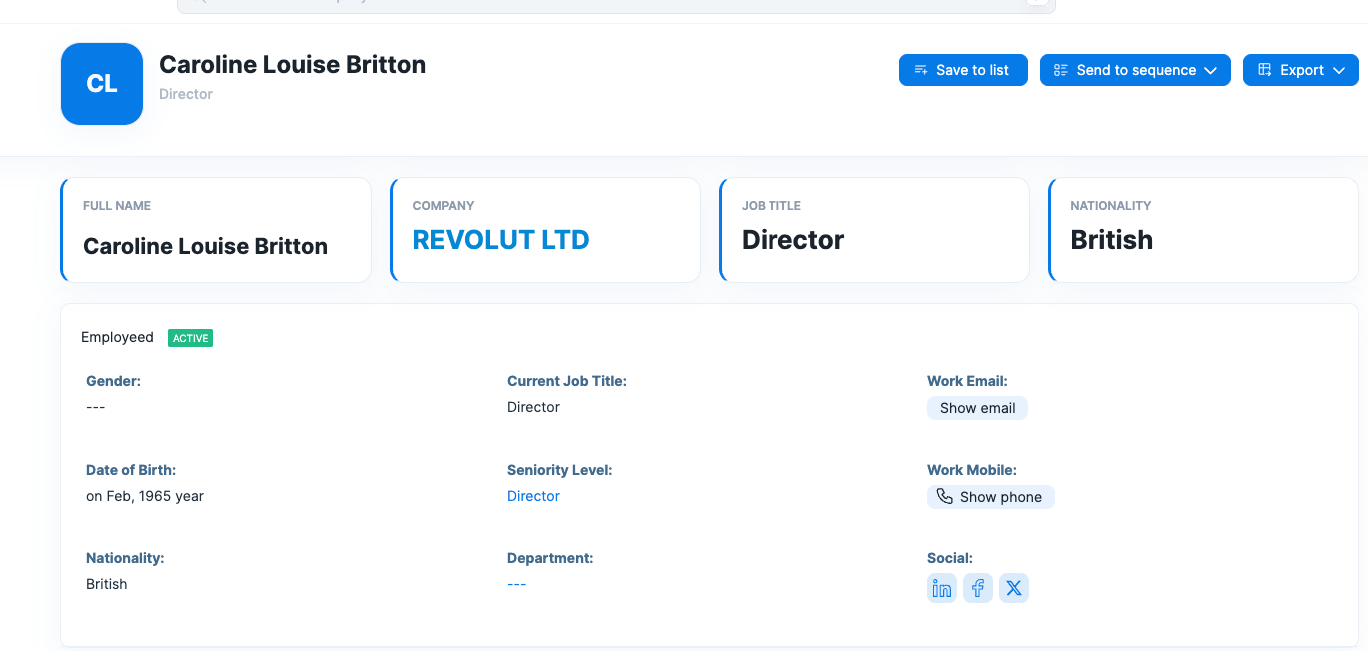1368x651 pixels.
Task: Click the Gender field's dashes value
Action: click(x=95, y=407)
